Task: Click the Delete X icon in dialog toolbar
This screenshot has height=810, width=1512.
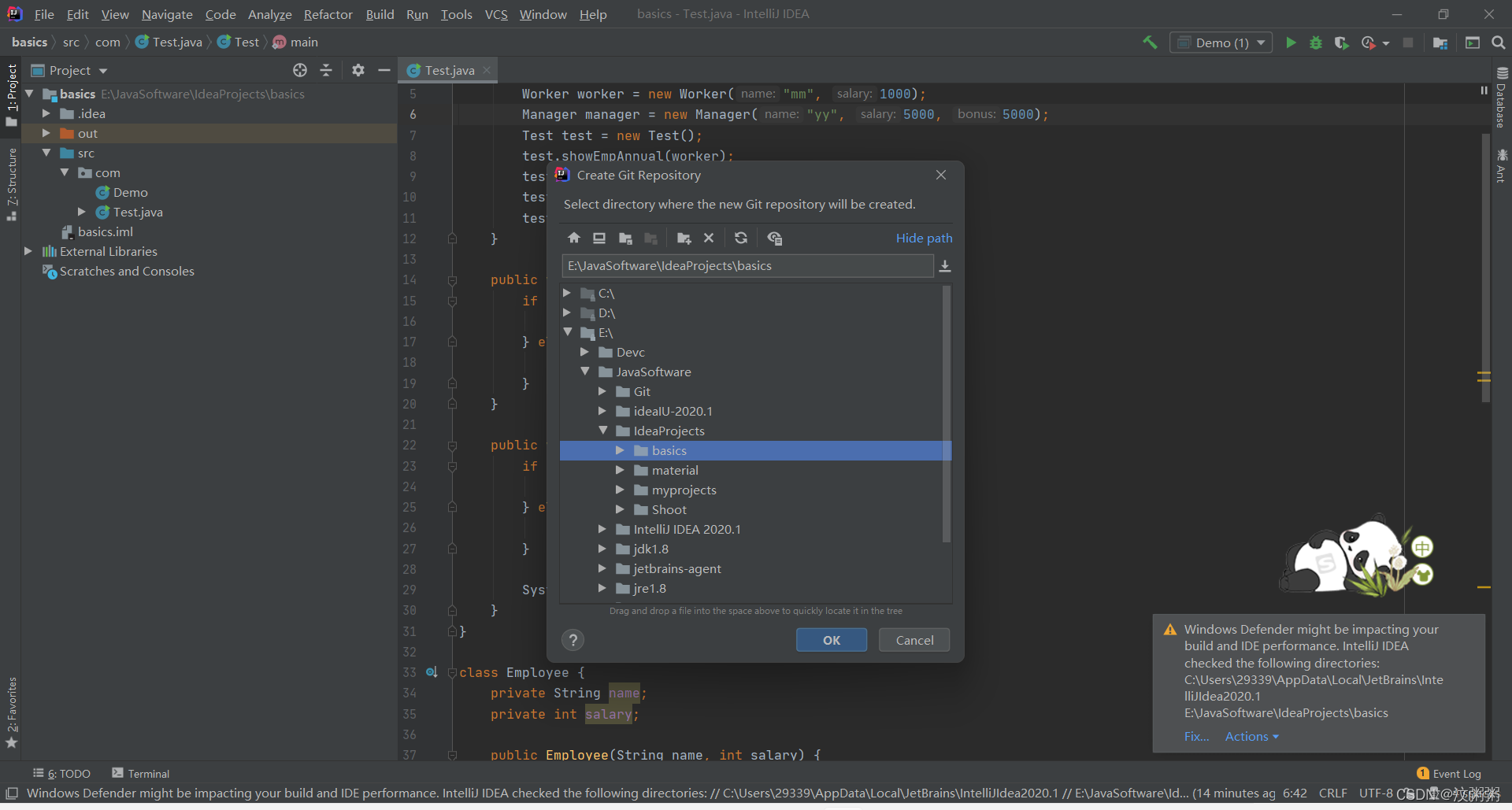Action: coord(709,238)
